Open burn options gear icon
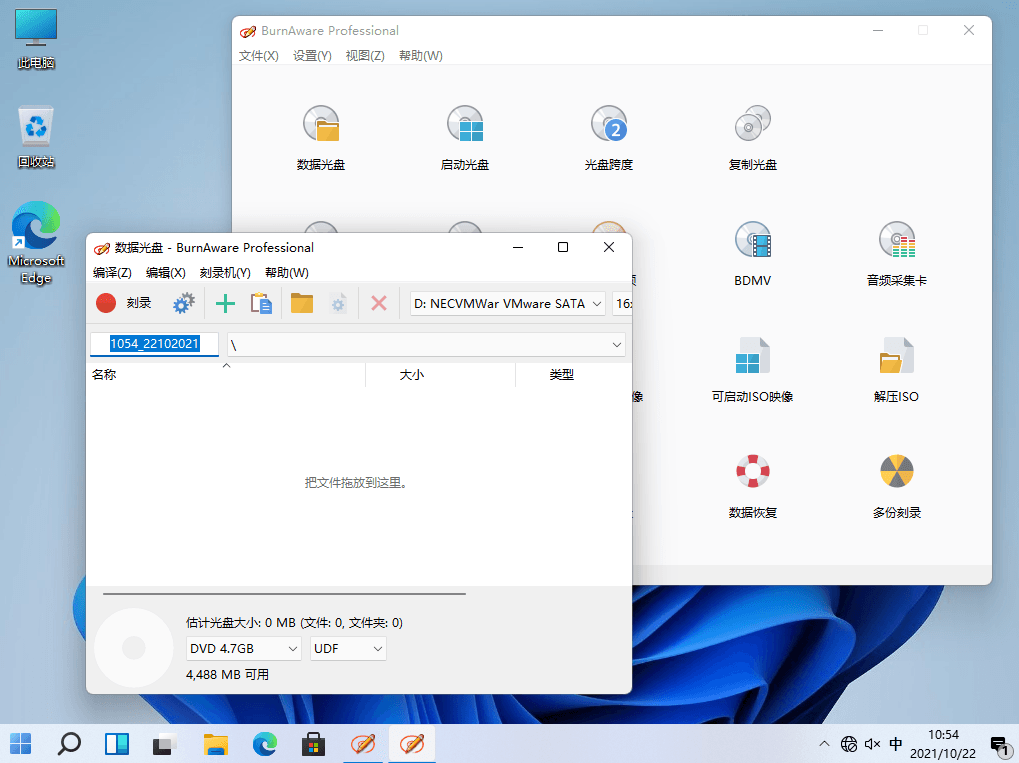Screen dimensions: 1019x763 (x=183, y=303)
